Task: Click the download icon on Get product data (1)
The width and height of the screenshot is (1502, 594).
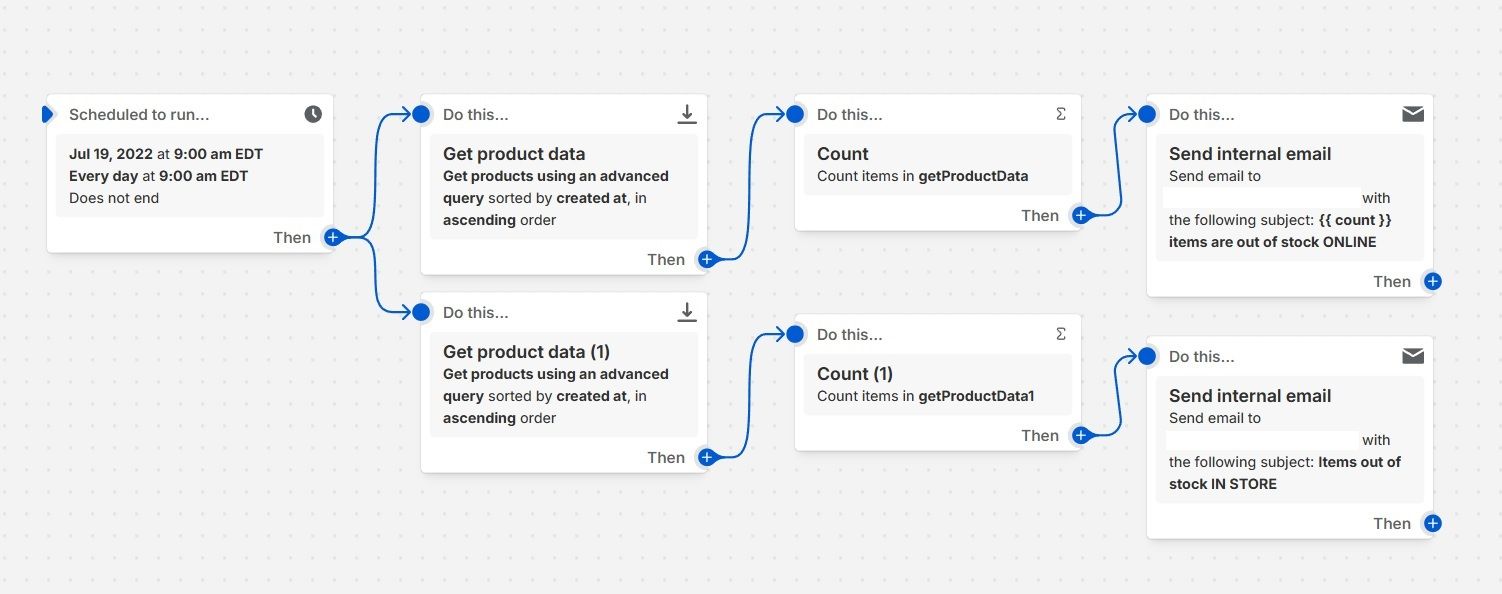Action: click(687, 312)
